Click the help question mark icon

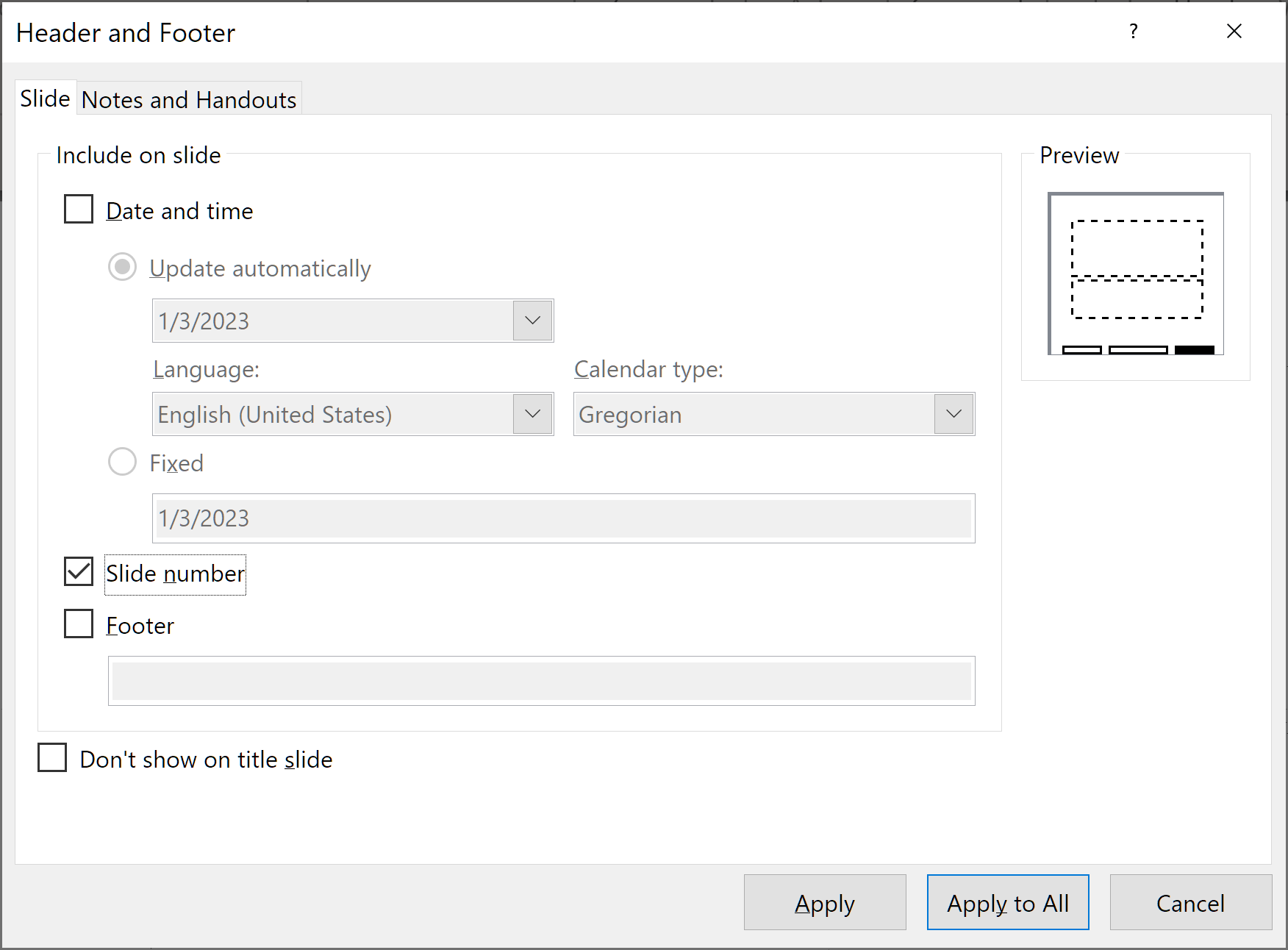1133,31
